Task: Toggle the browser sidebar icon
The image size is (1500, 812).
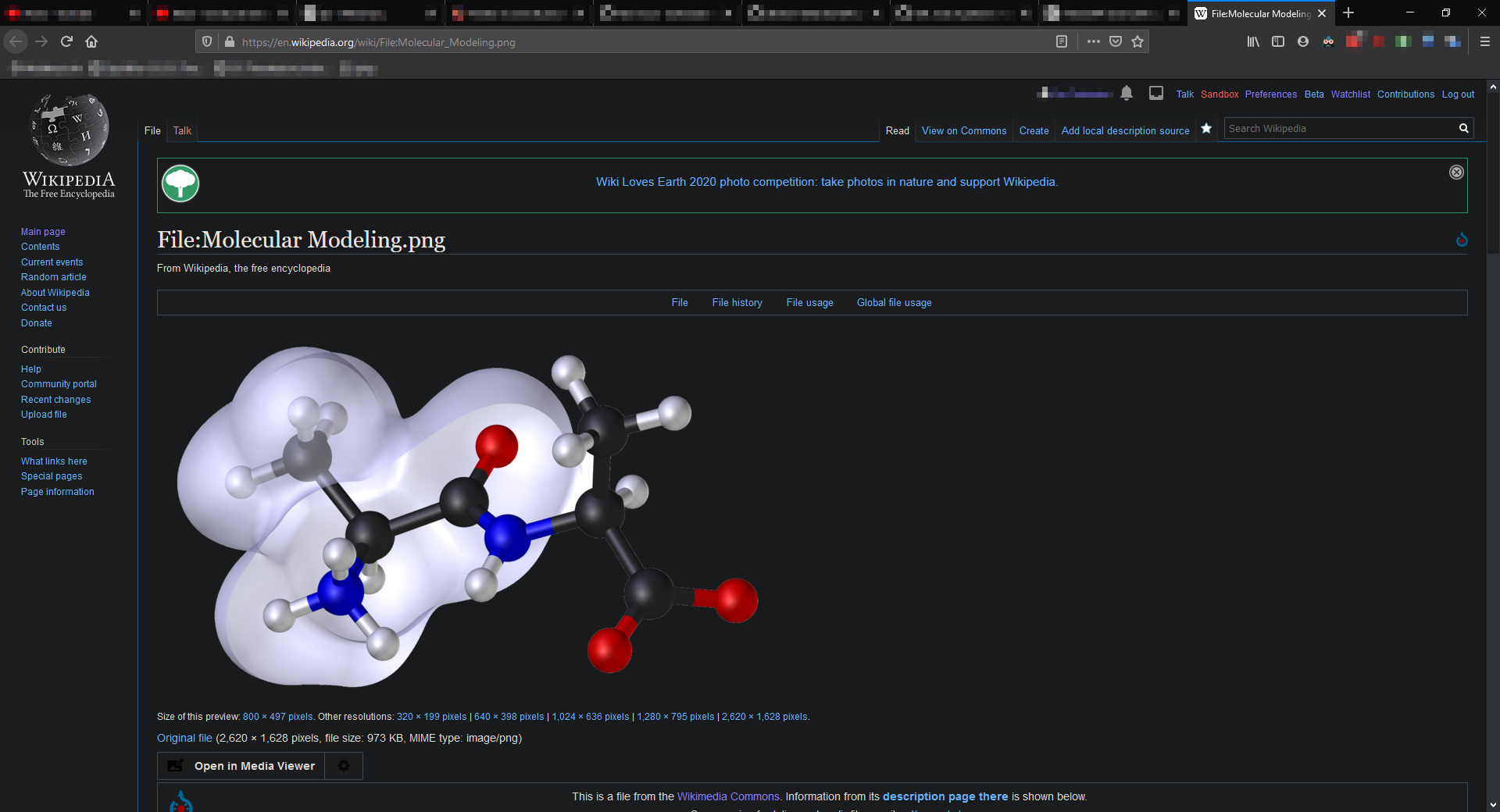Action: [1278, 41]
